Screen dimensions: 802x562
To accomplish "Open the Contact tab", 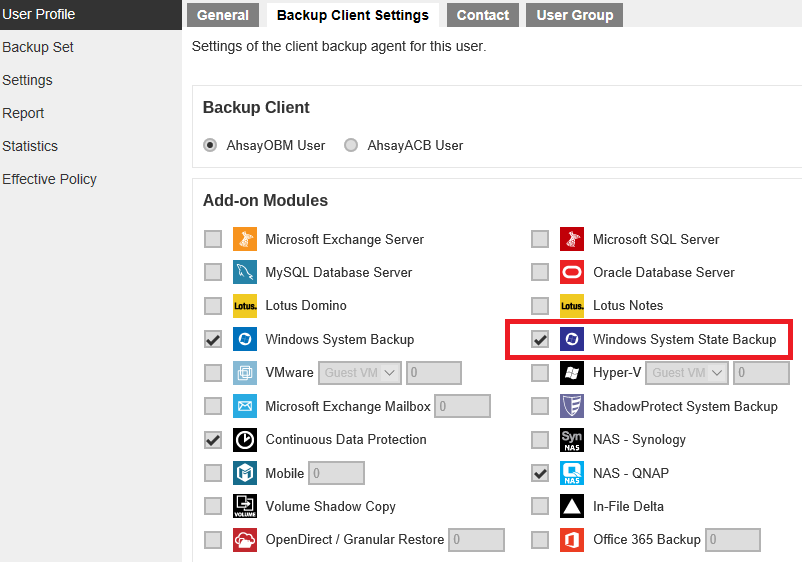I will [x=483, y=15].
